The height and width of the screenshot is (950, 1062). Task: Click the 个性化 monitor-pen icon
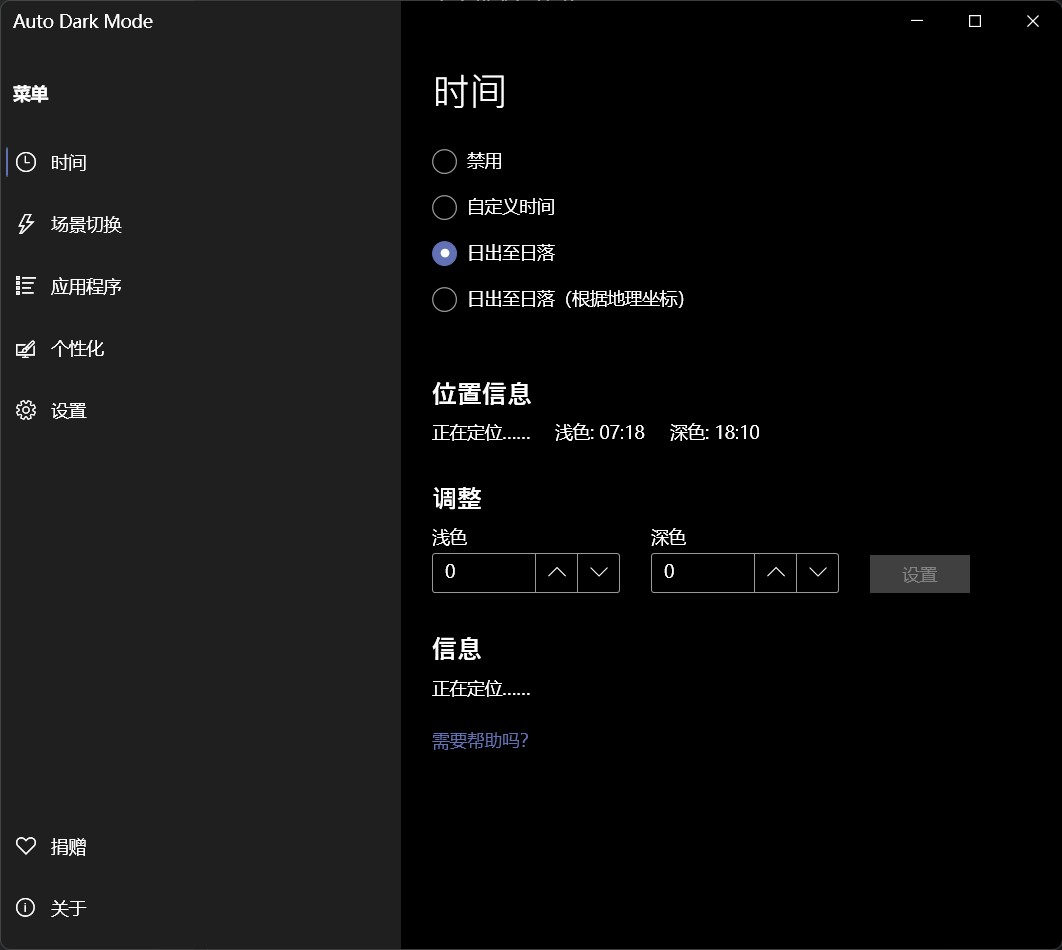(x=26, y=349)
